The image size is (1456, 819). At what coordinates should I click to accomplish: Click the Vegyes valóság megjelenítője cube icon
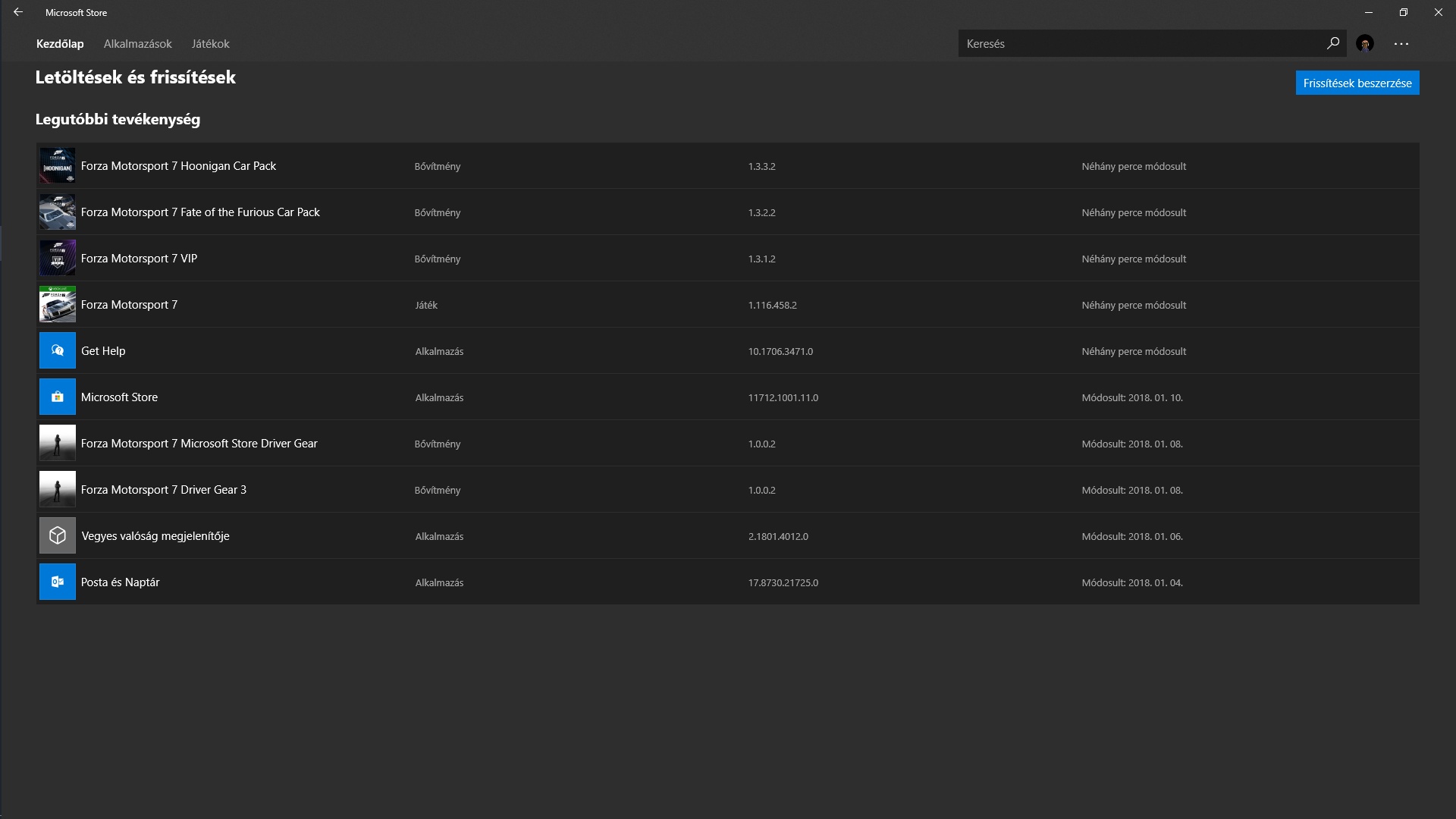pos(58,535)
